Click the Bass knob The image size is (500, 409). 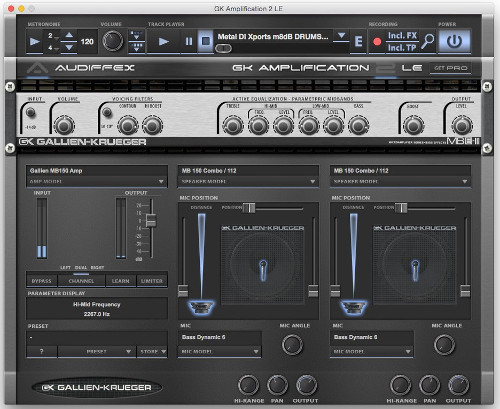[x=358, y=126]
